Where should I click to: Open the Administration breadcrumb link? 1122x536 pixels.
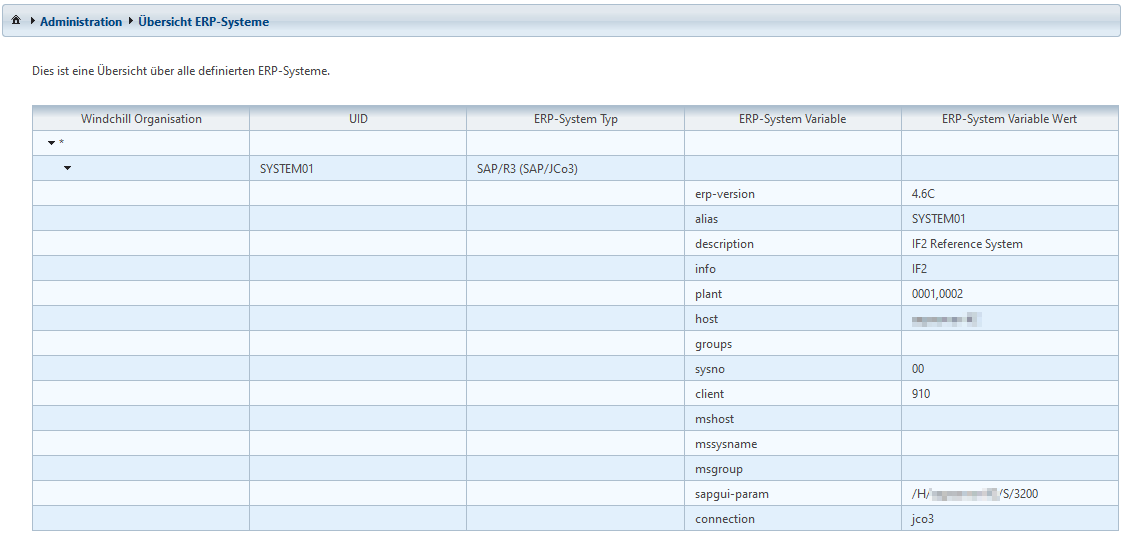[81, 21]
